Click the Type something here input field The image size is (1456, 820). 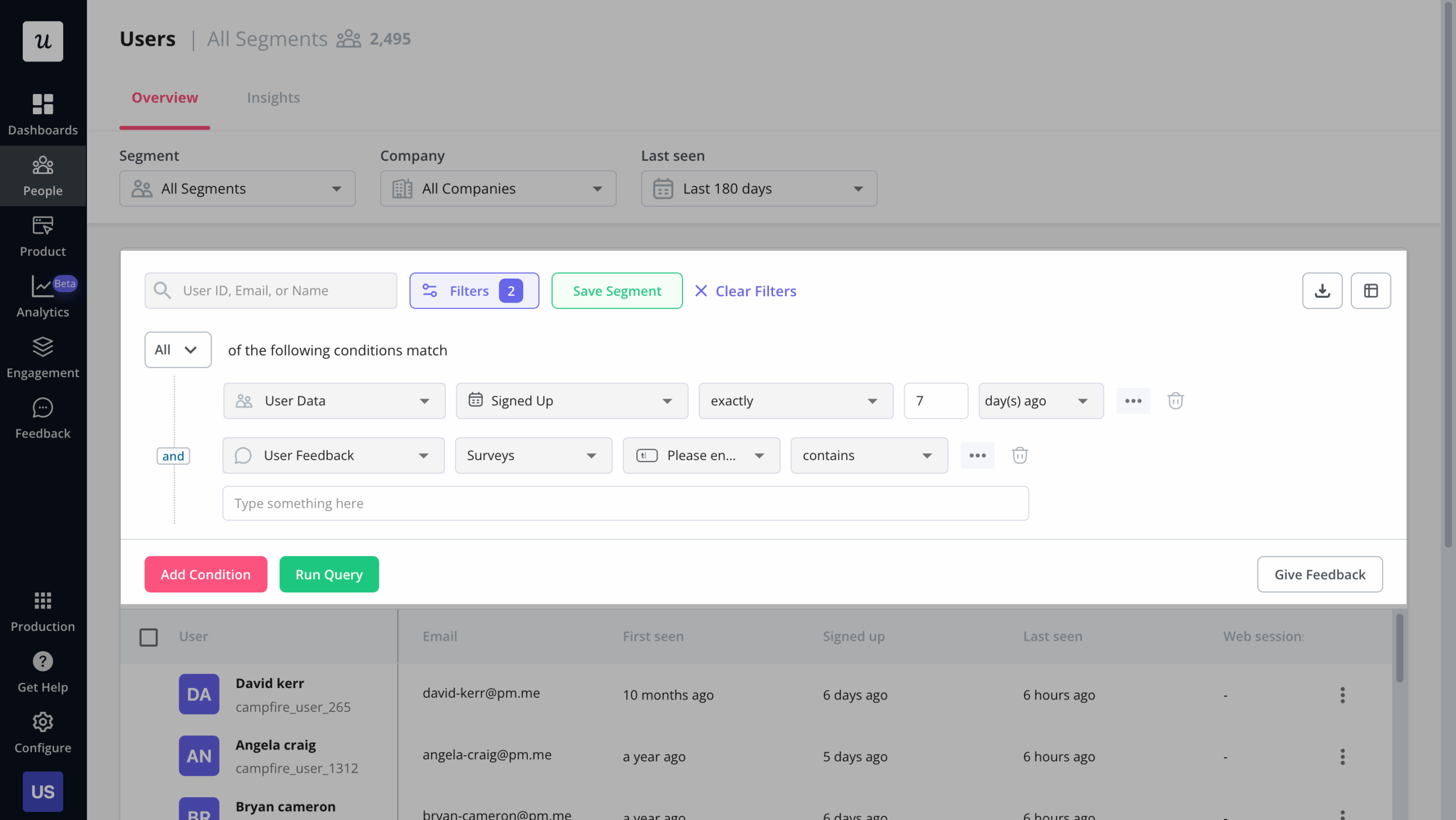click(x=624, y=503)
